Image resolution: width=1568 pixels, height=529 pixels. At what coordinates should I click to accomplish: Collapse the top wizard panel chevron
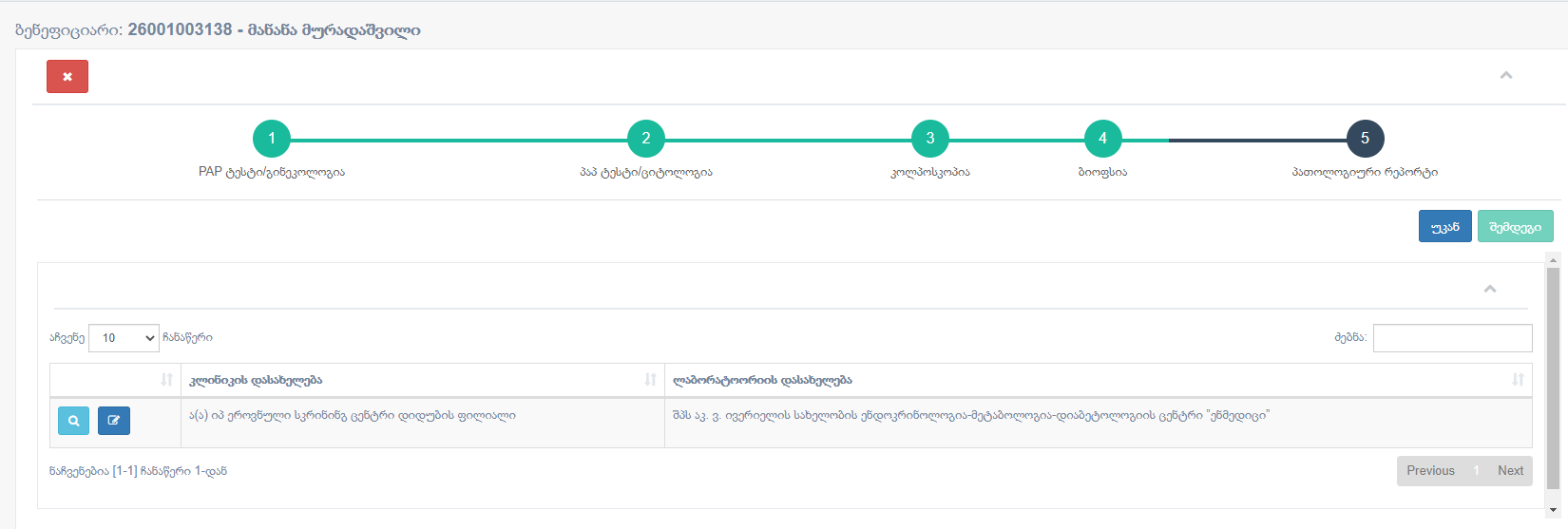tap(1505, 76)
